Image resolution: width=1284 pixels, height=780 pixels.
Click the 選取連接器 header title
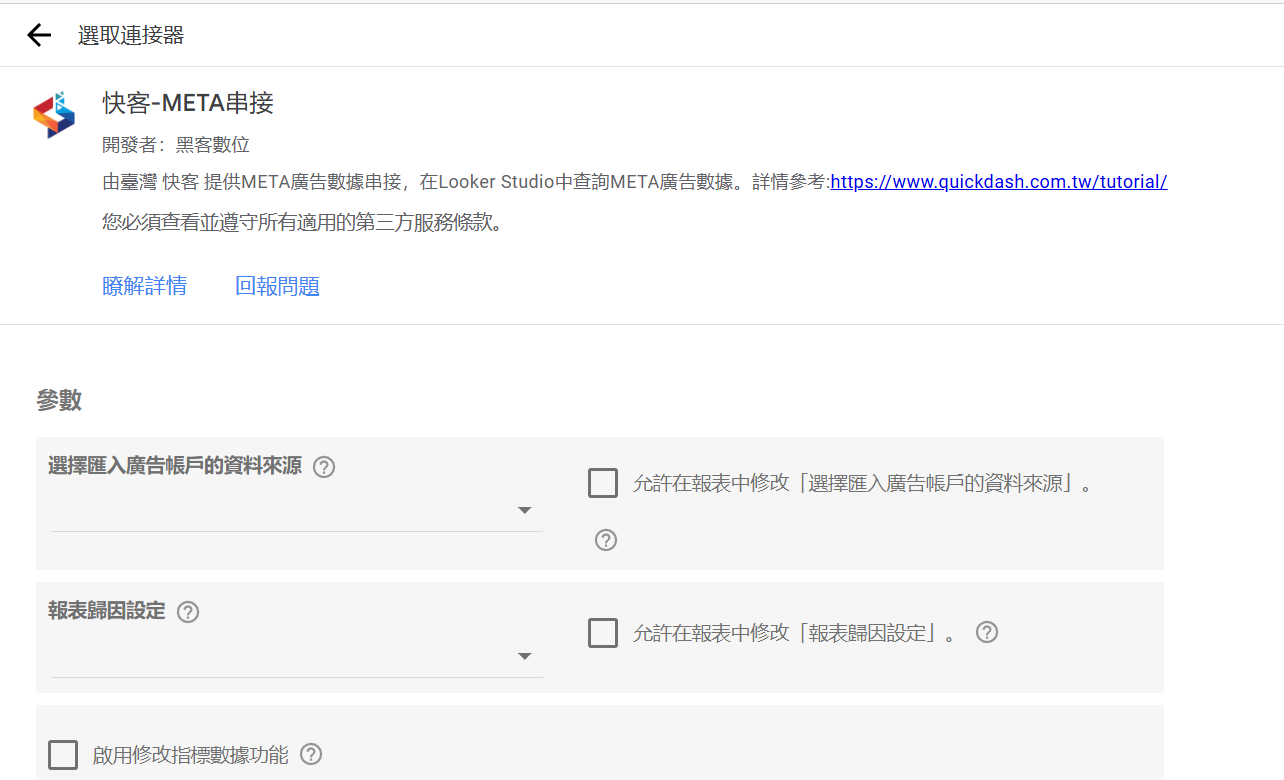click(131, 36)
